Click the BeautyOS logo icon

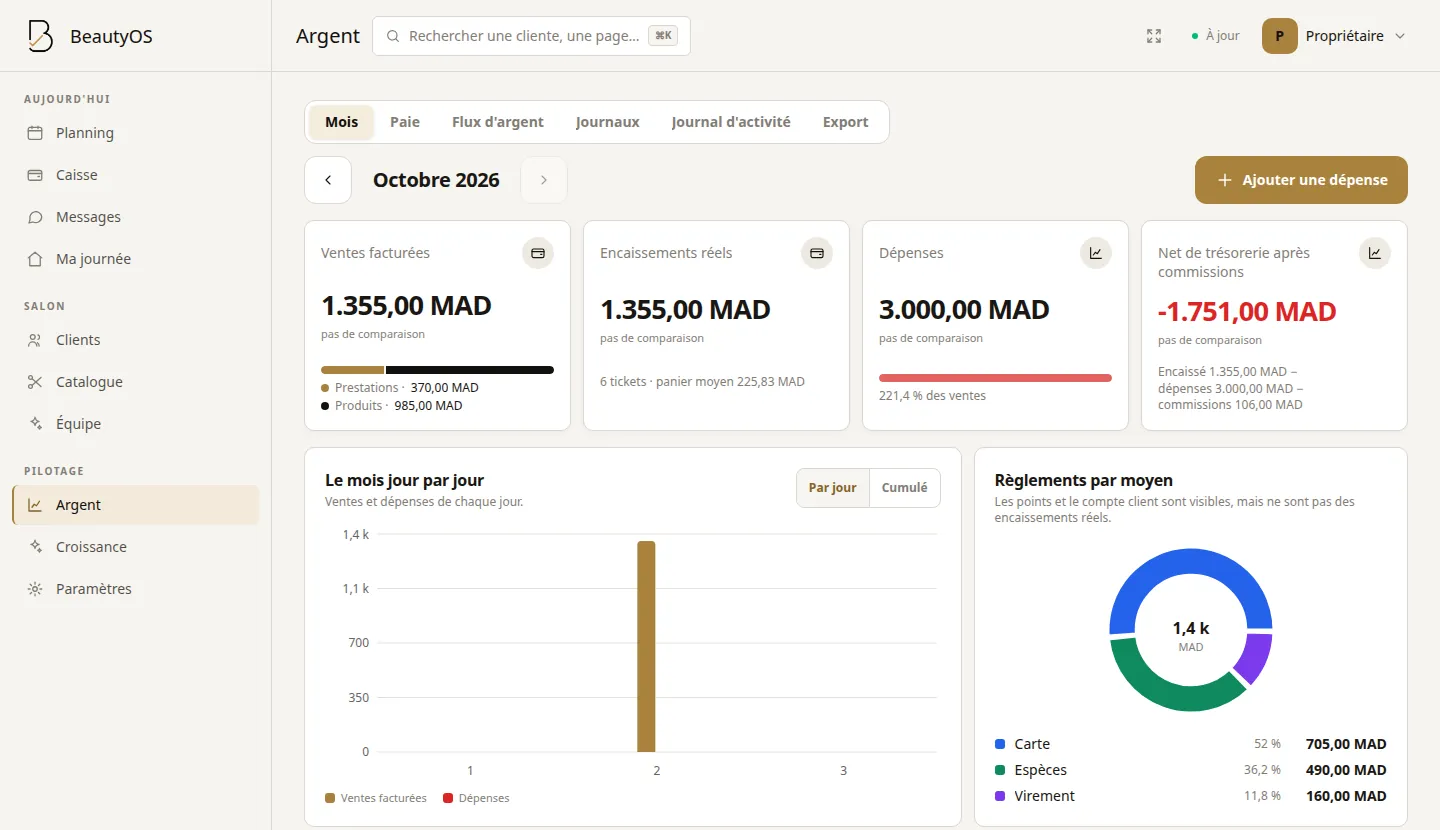tap(40, 36)
